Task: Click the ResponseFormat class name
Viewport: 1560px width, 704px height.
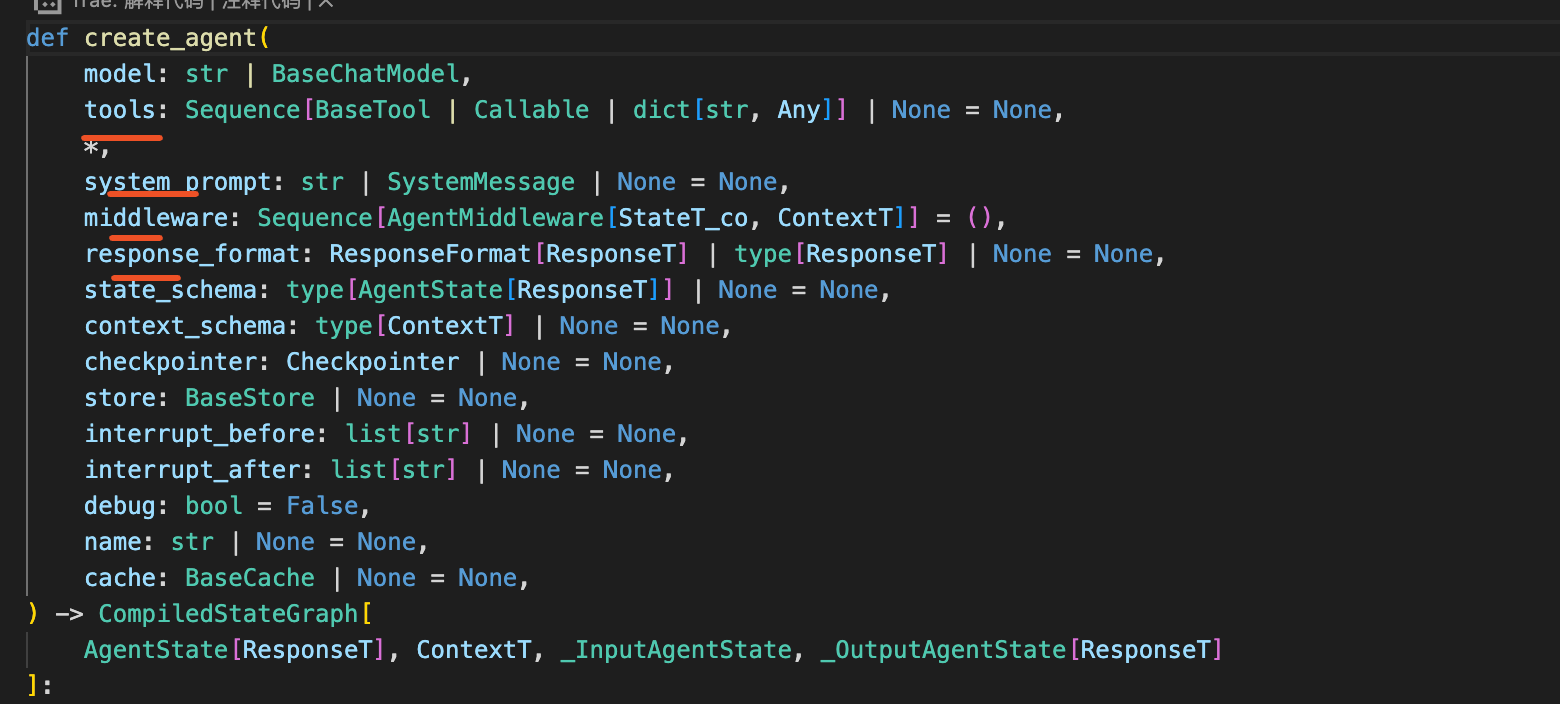Action: tap(430, 254)
